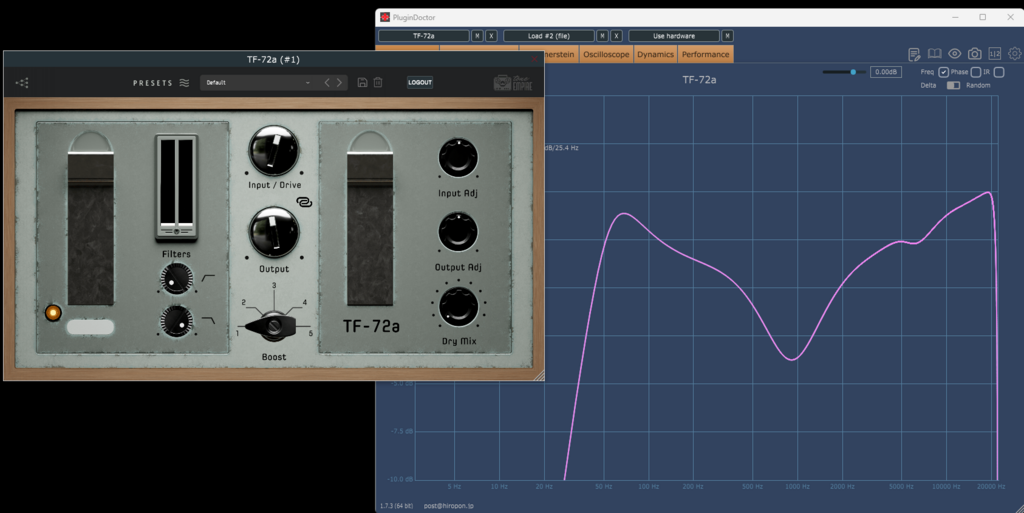Screen dimensions: 1024x513
Task: Enable the IR checkbox
Action: pyautogui.click(x=999, y=72)
